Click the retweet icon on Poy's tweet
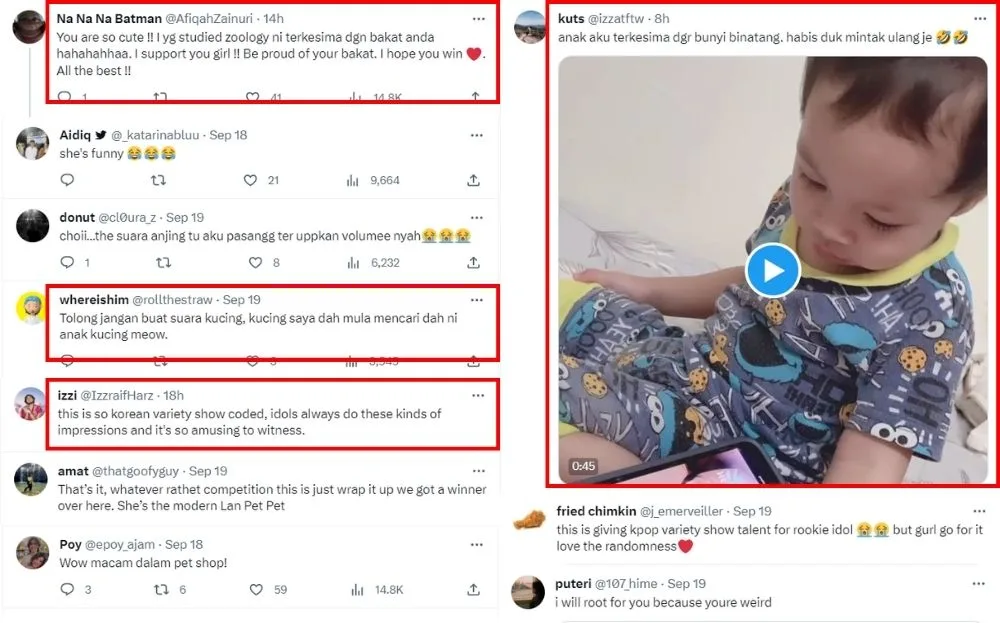This screenshot has height=623, width=1000. click(x=158, y=590)
